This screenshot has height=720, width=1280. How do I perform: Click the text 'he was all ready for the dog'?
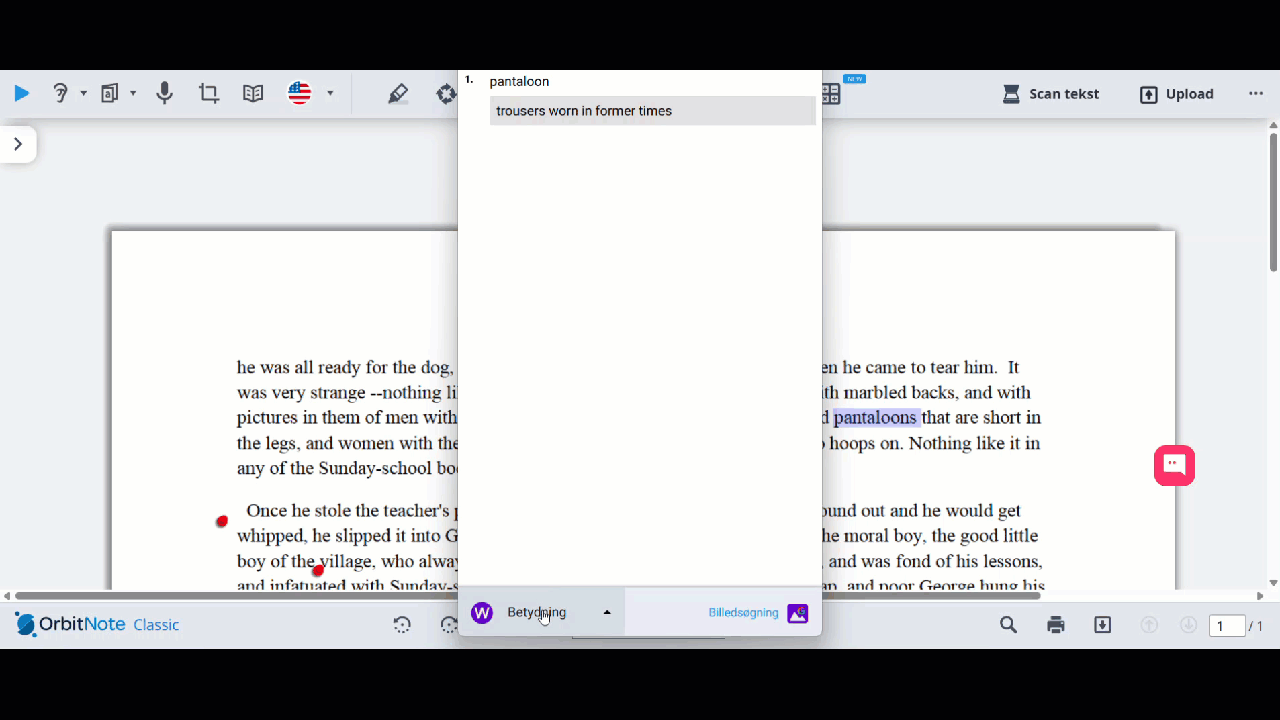[x=345, y=368]
